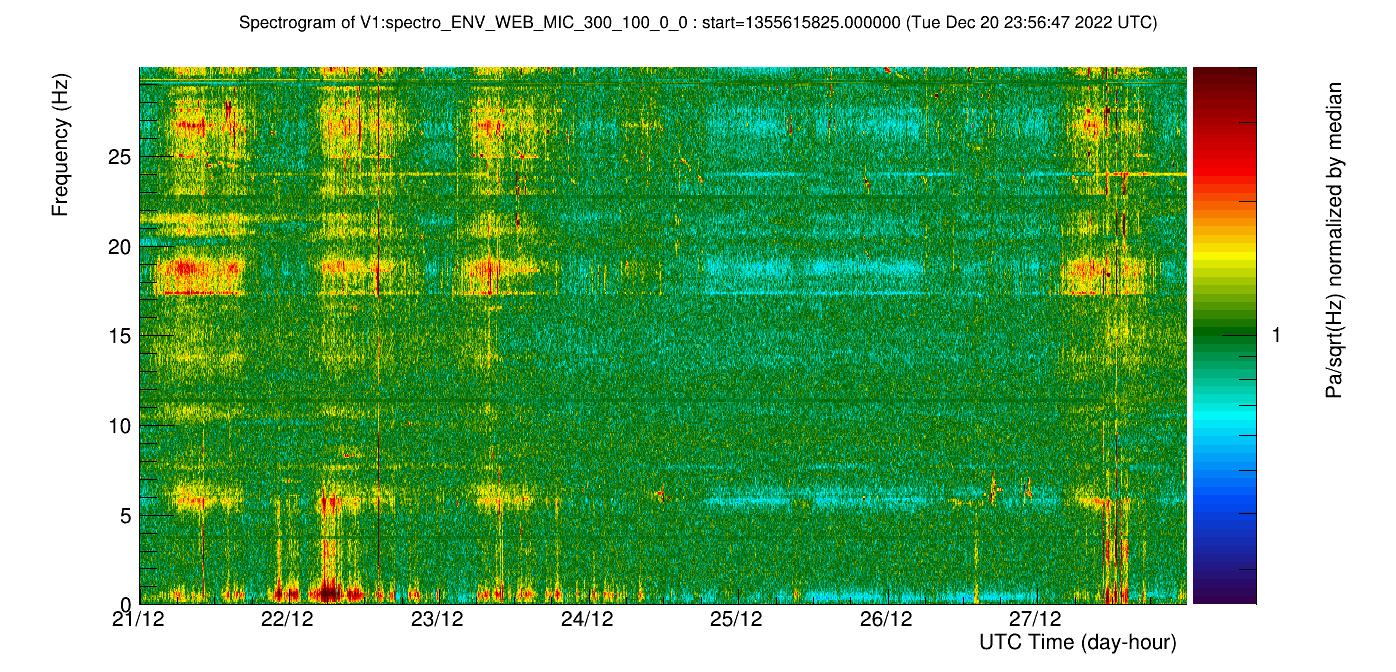The height and width of the screenshot is (672, 1396).
Task: Click the 25/12 time tick label
Action: pos(737,619)
